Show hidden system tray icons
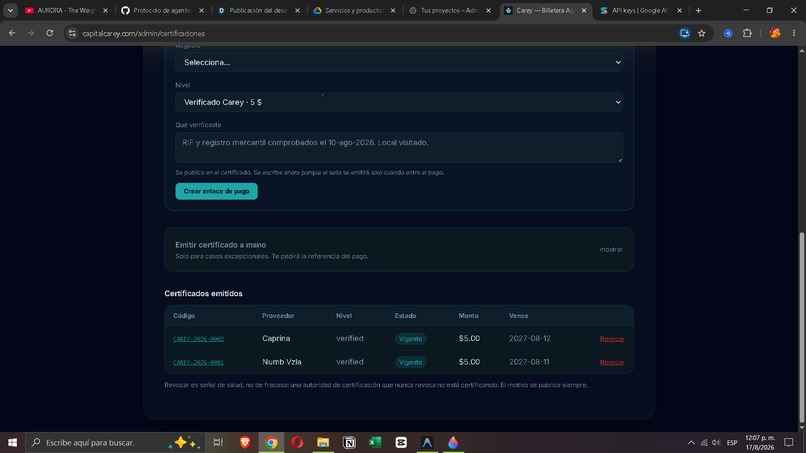 691,442
